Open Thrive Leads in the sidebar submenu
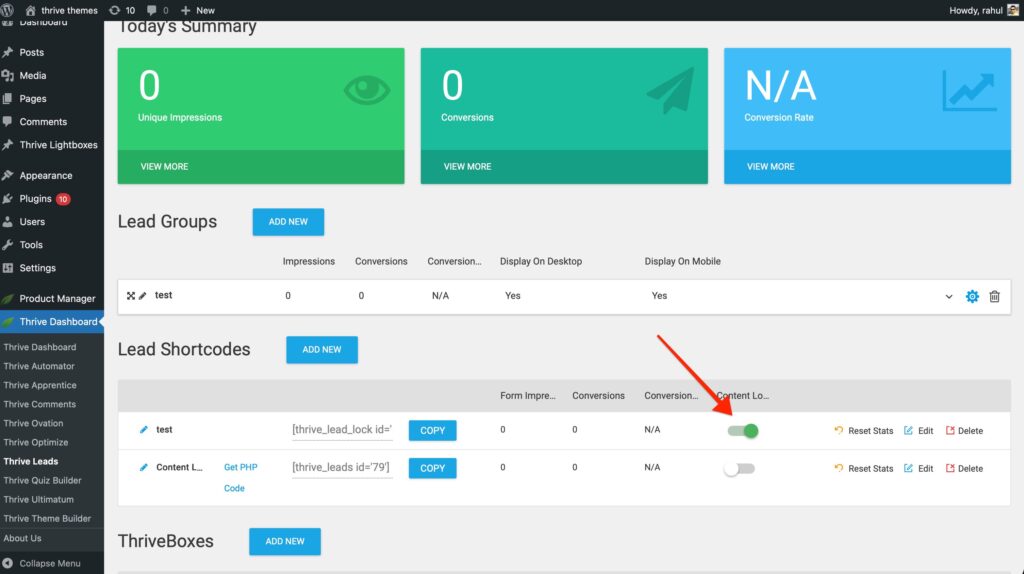The height and width of the screenshot is (574, 1024). coord(31,461)
